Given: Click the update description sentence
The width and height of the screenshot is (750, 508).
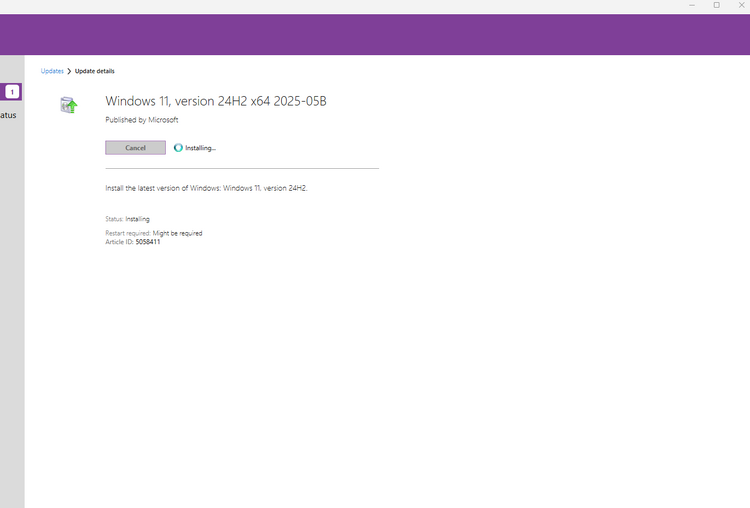Looking at the screenshot, I should pos(206,188).
